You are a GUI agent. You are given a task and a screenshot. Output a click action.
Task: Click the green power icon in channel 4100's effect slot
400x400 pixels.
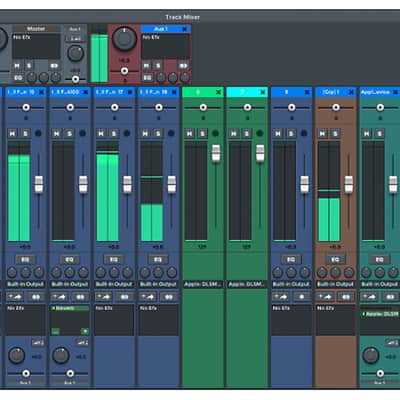(85, 331)
